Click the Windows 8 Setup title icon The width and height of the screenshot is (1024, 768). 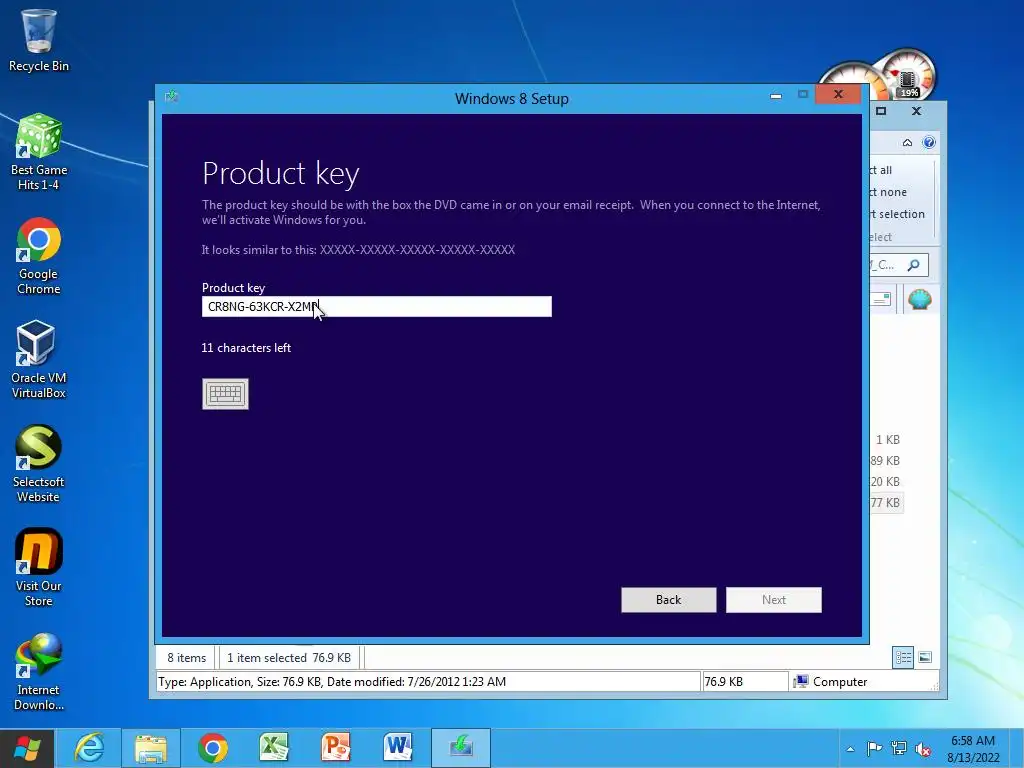tap(171, 97)
